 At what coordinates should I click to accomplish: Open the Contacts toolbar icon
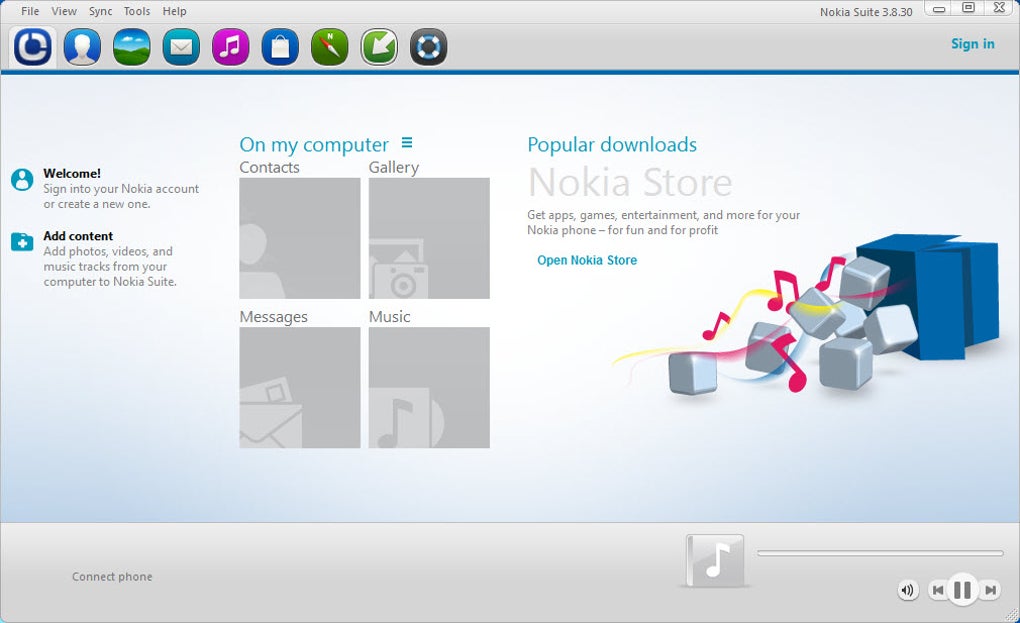pyautogui.click(x=82, y=47)
